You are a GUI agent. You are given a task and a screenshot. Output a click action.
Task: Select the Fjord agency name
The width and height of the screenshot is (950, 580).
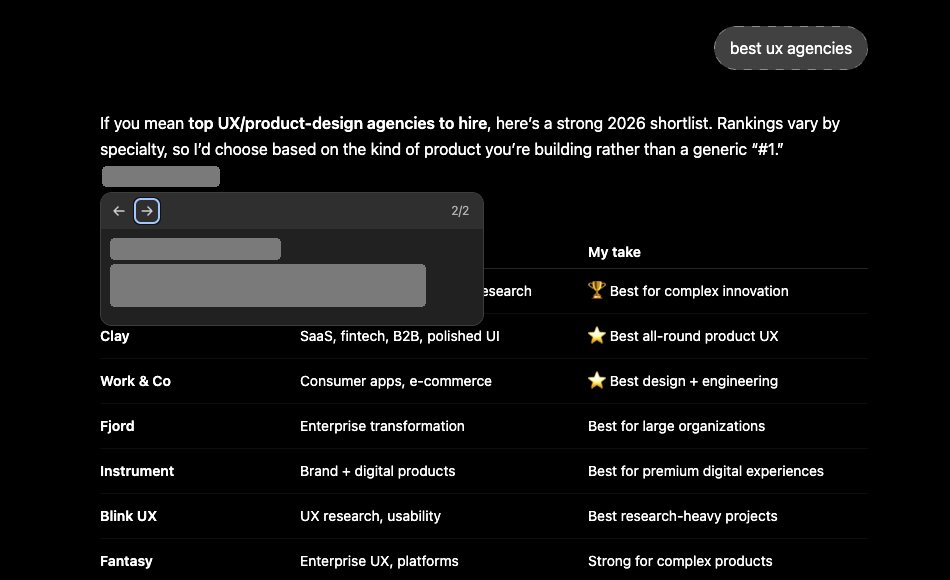point(117,426)
